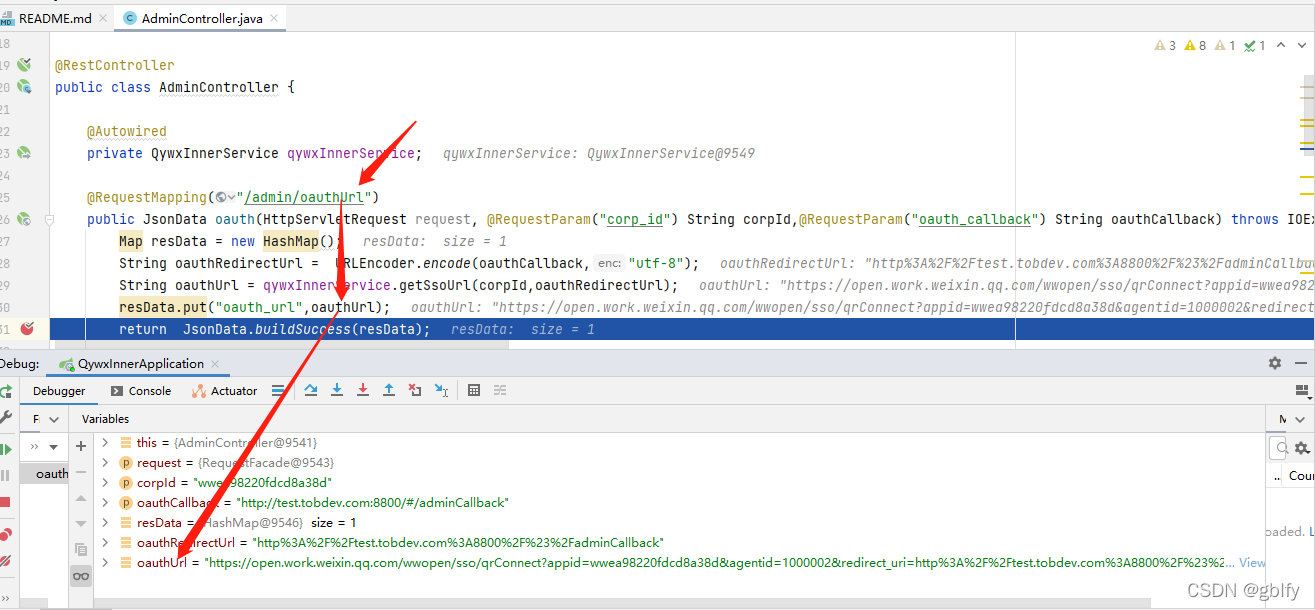Screen dimensions: 1315x610
Task: Click the Duplicate Watch copy icon
Action: pos(81,549)
